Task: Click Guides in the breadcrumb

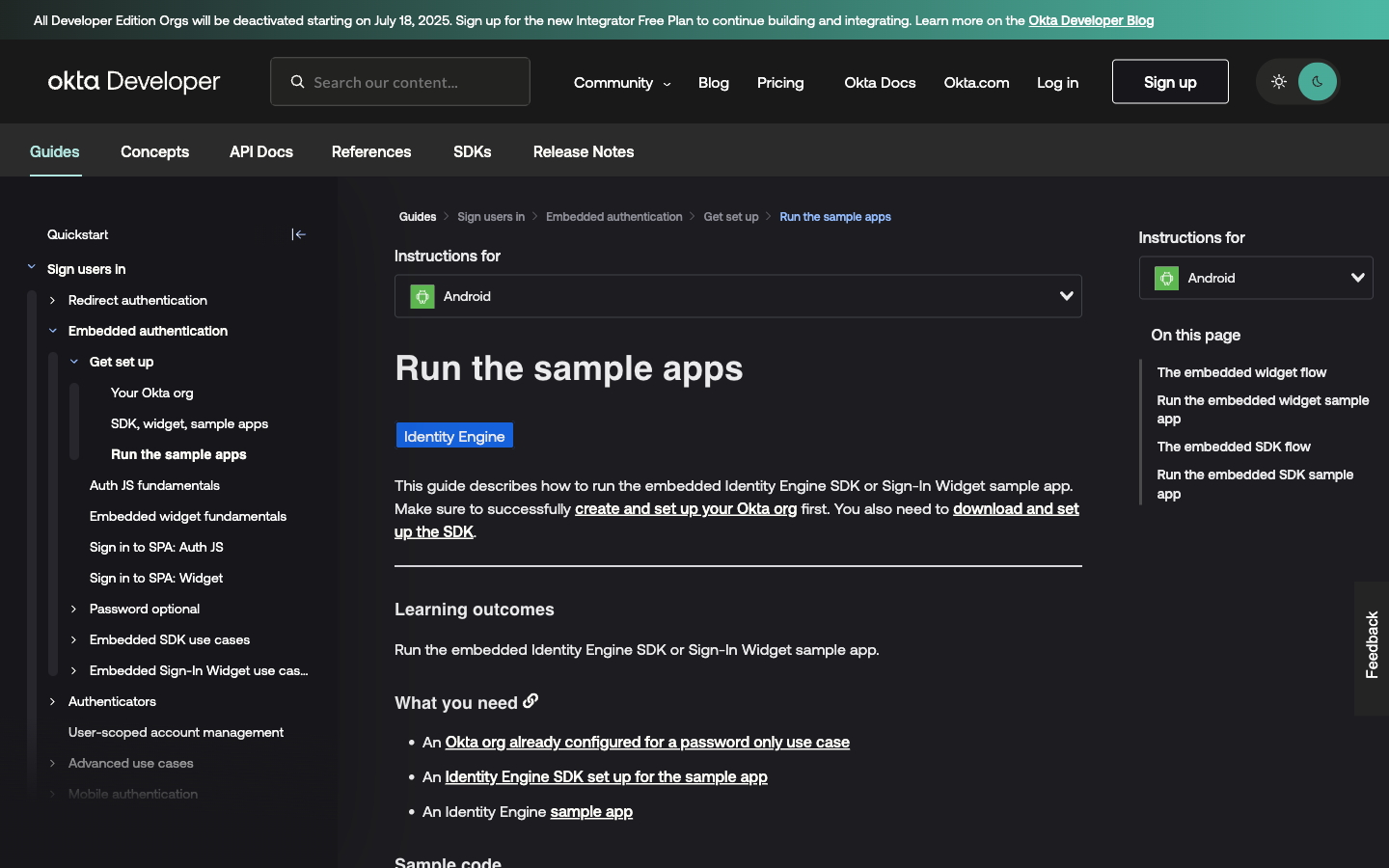Action: pyautogui.click(x=418, y=217)
